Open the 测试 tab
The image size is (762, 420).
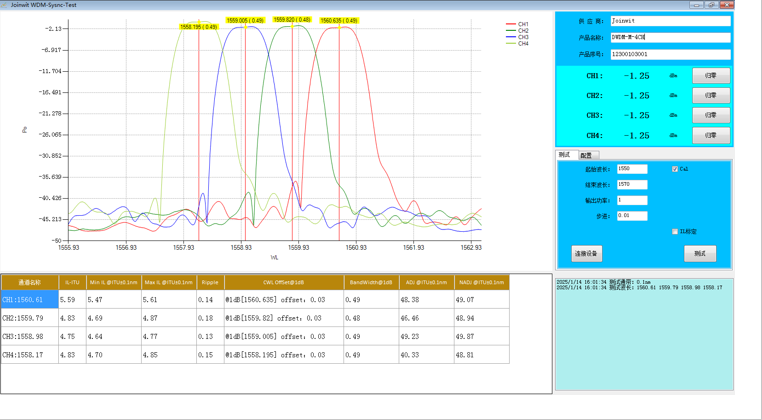coord(564,155)
